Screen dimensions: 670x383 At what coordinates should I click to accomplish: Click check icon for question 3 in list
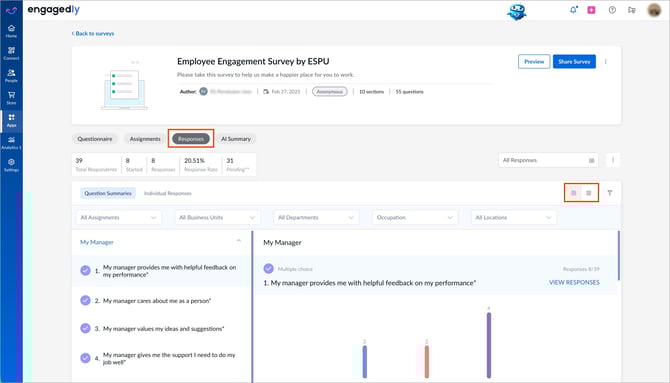[x=85, y=328]
